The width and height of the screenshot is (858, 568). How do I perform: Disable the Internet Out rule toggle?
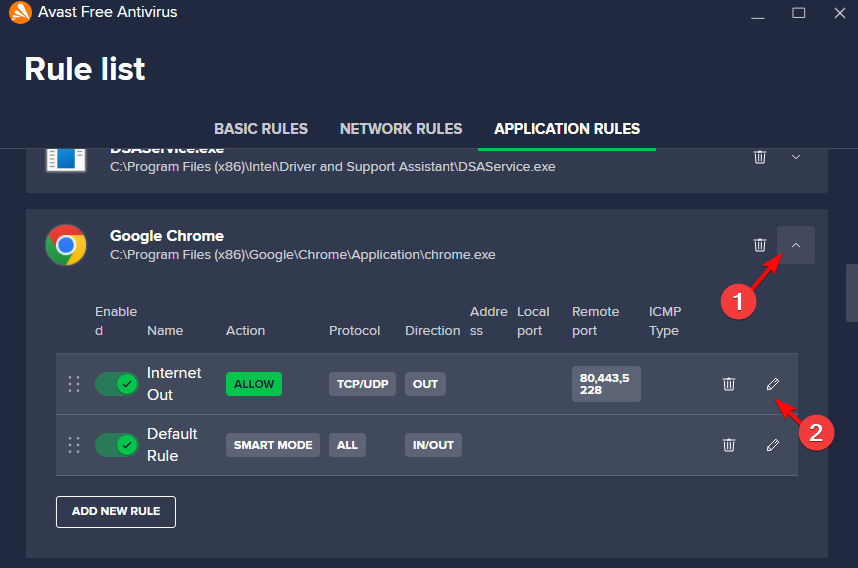(117, 384)
